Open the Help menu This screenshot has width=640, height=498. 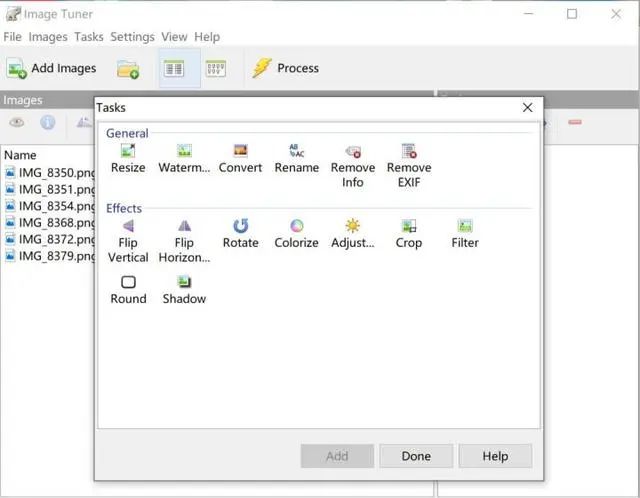207,37
